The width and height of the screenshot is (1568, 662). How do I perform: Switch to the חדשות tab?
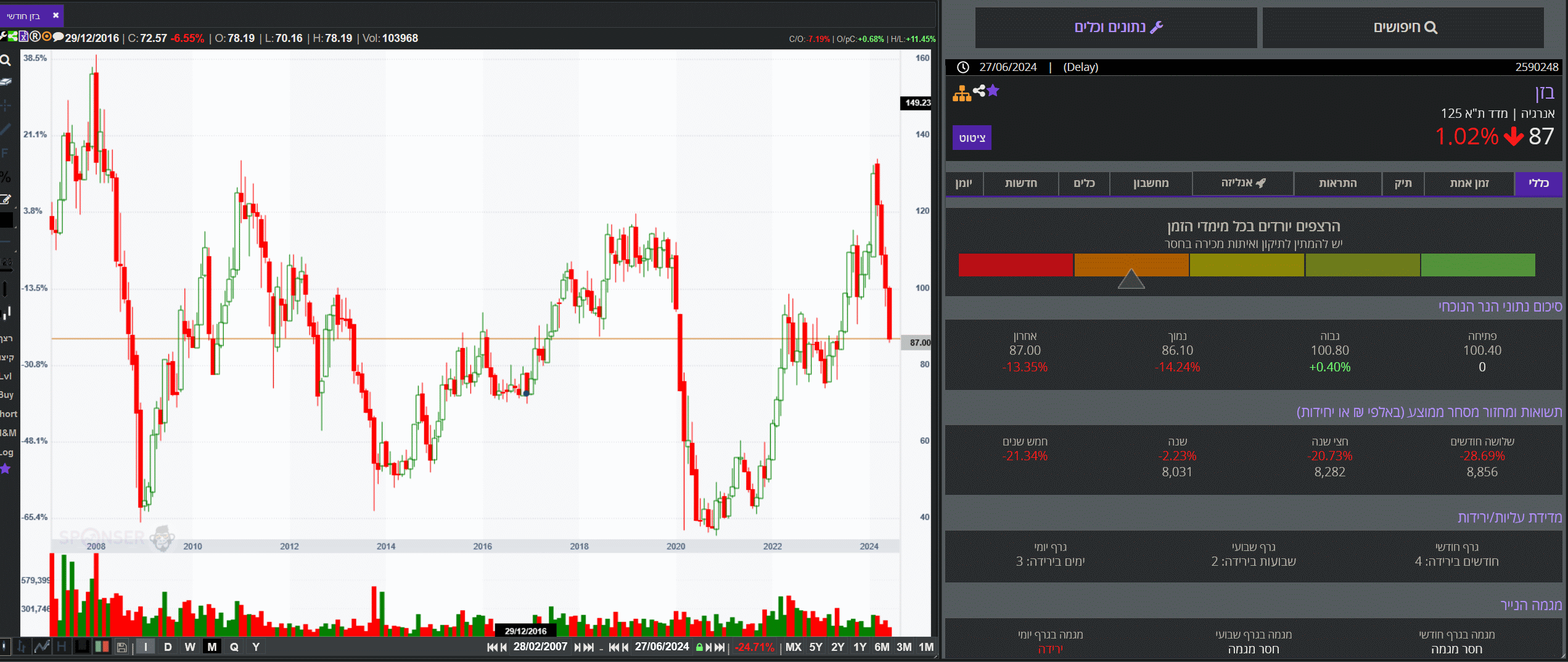(1020, 183)
